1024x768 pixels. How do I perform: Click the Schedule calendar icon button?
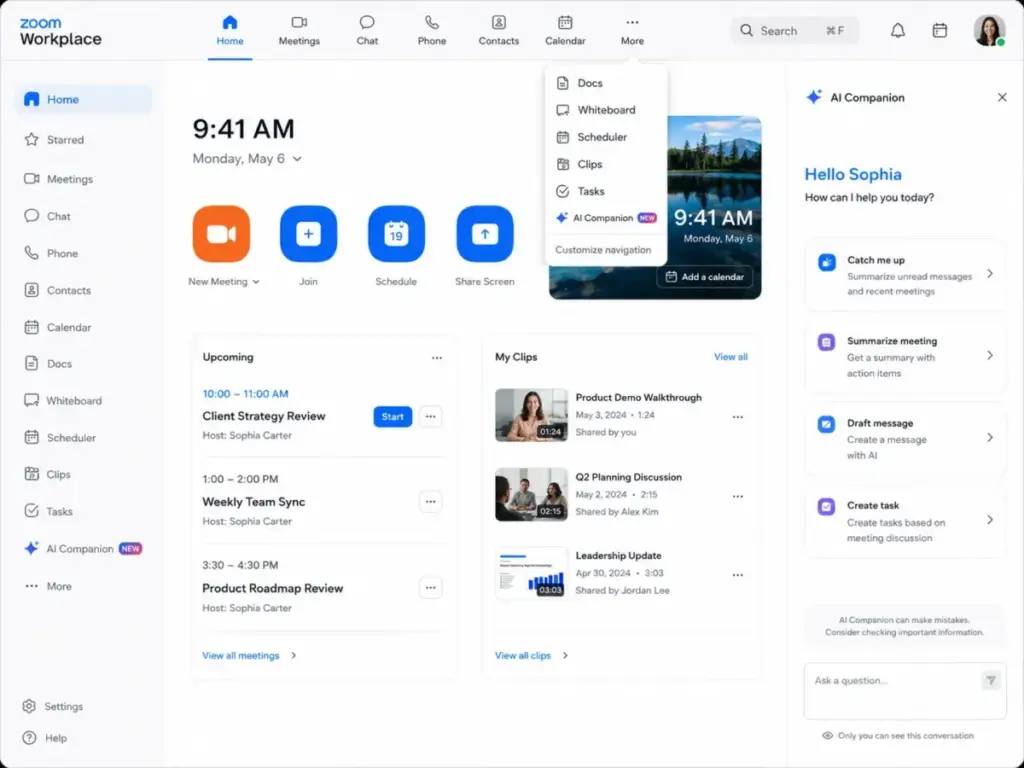point(396,234)
